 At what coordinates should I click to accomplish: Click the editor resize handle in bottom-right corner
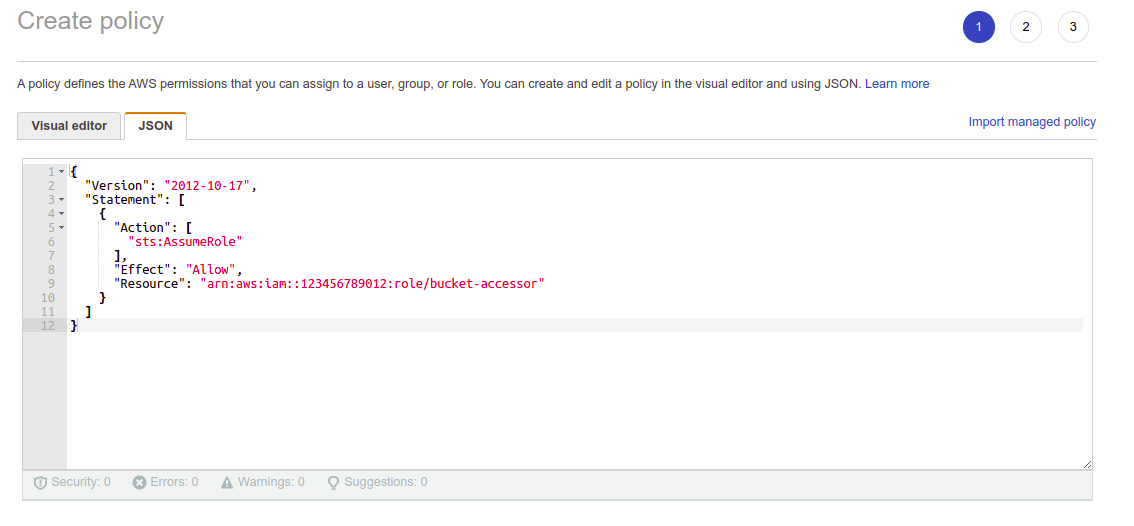pyautogui.click(x=1086, y=464)
